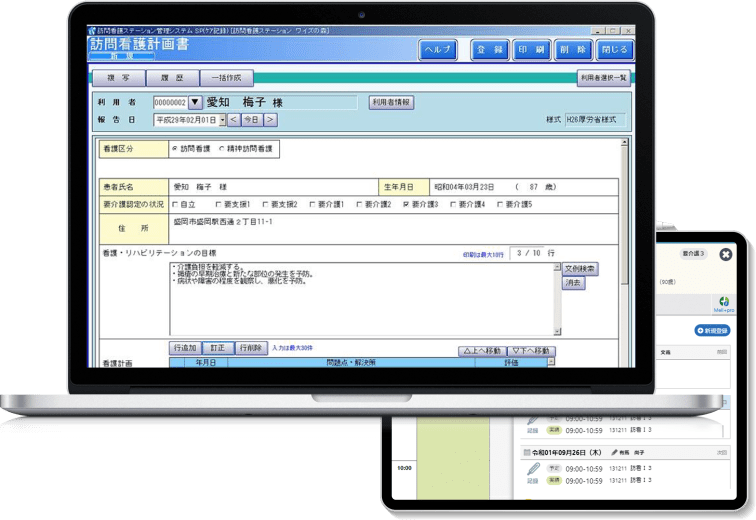
Task: Click the 文例検索 example search button
Action: click(580, 269)
